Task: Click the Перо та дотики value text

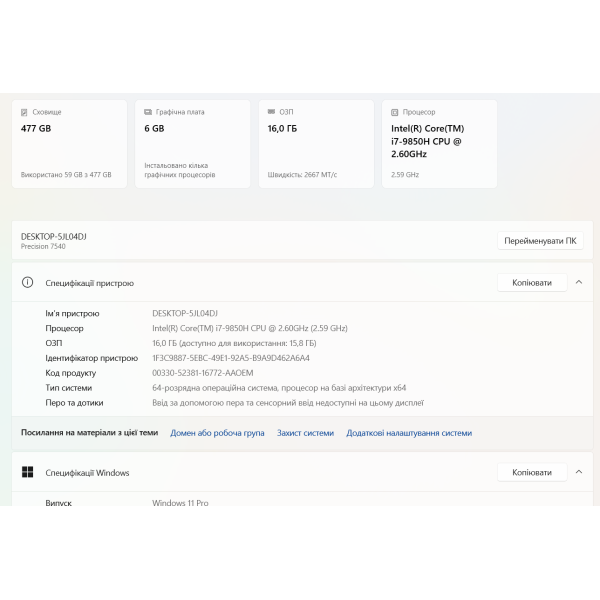Action: [x=288, y=403]
